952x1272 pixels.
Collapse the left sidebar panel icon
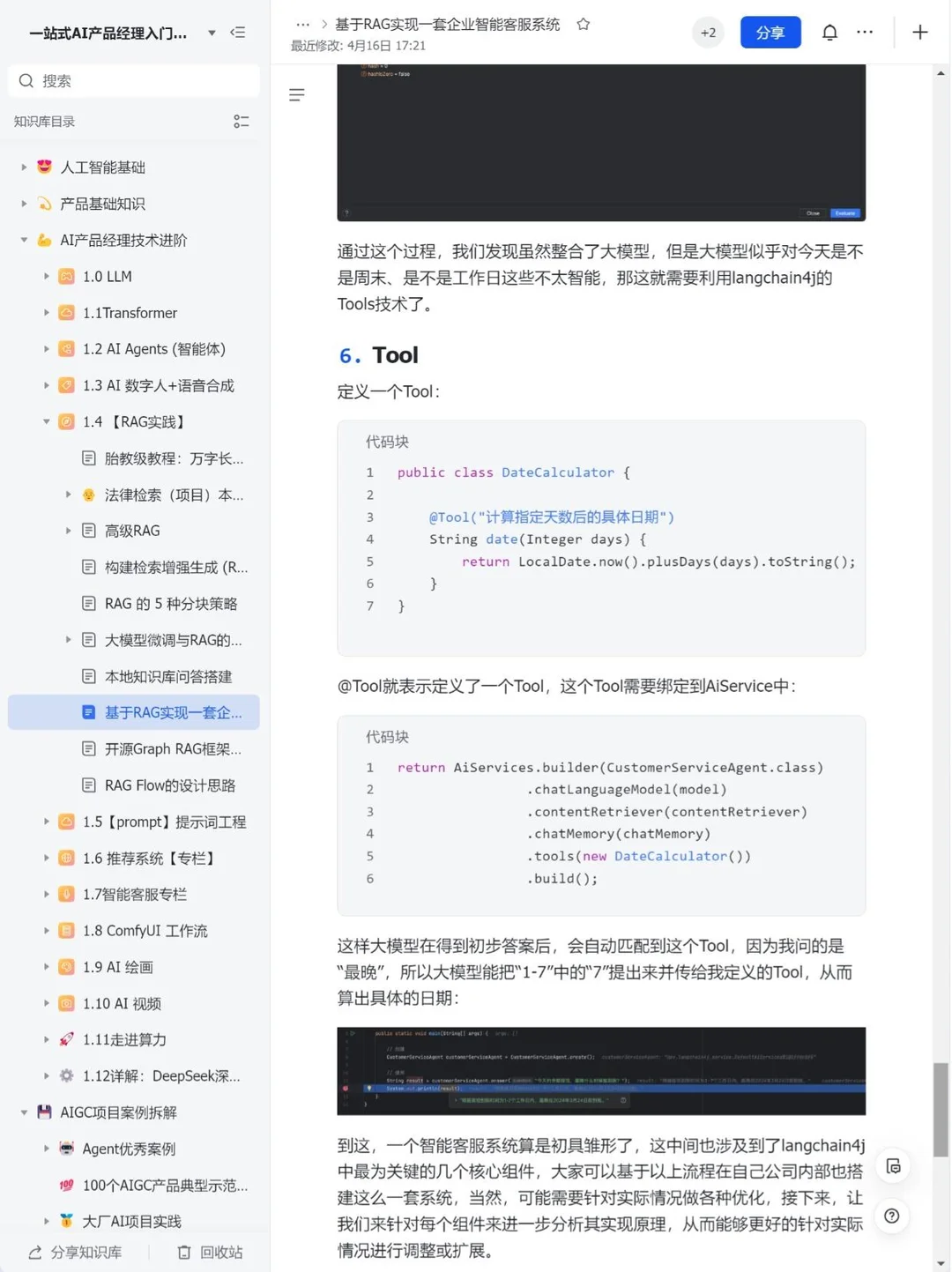tap(238, 33)
